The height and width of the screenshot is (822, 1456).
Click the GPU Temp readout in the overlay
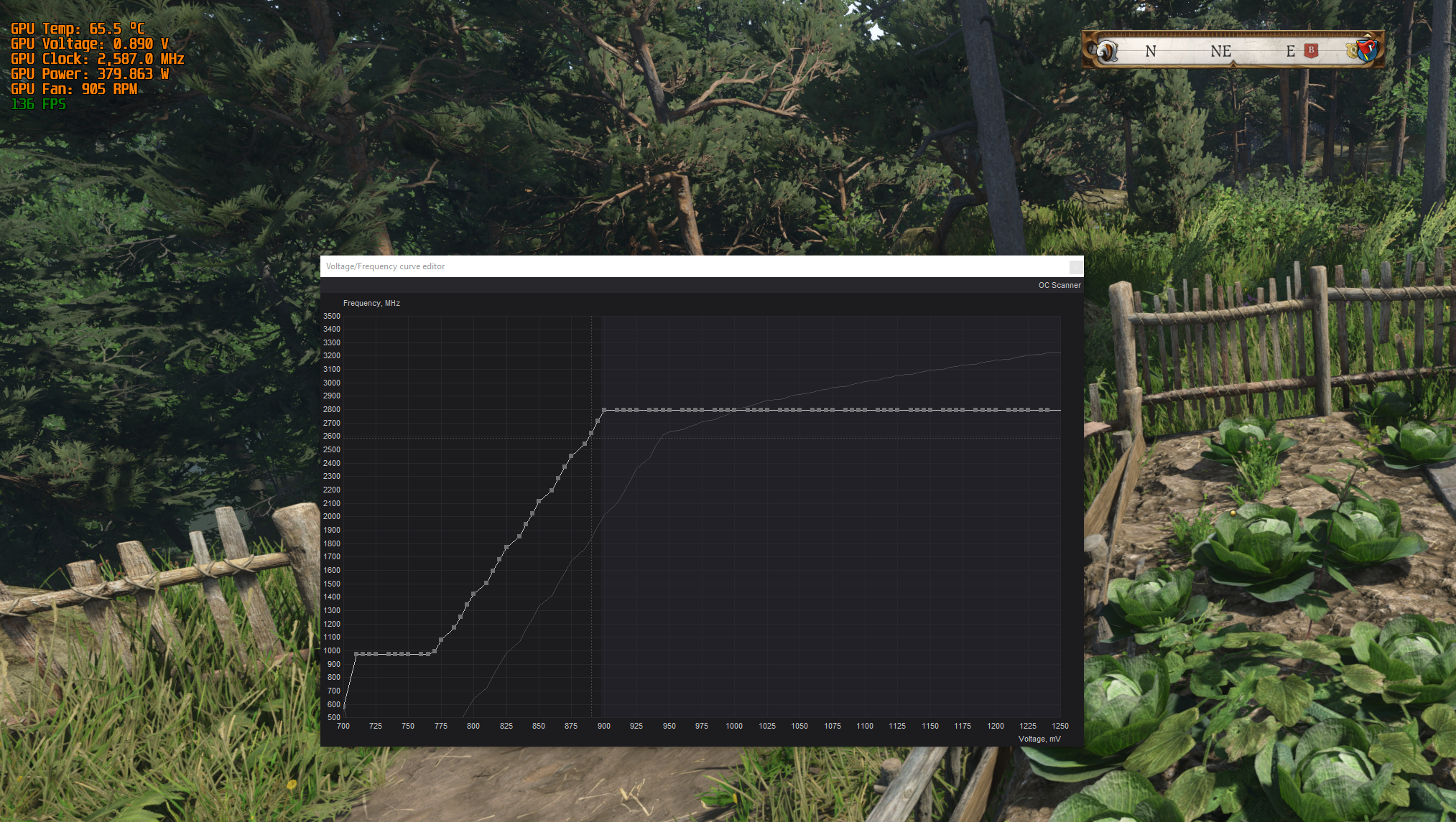(78, 29)
